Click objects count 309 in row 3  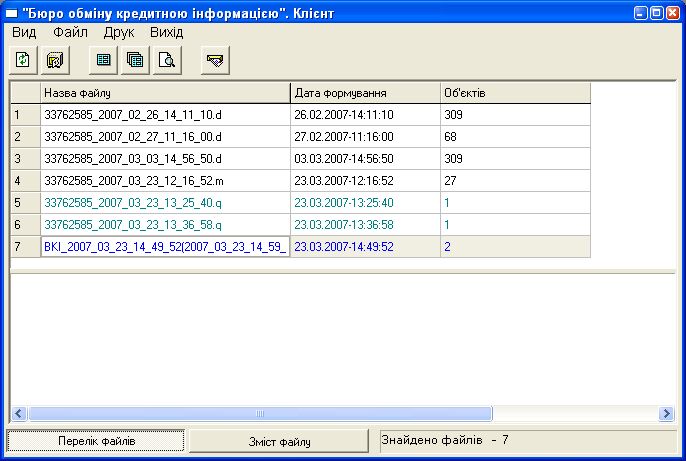pos(515,159)
